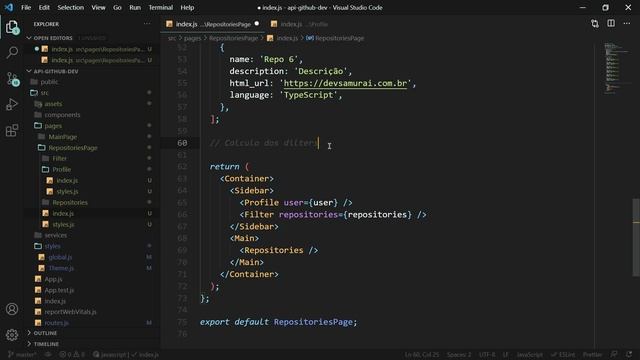Click the master branch status item
Image resolution: width=640 pixels, height=360 pixels.
pyautogui.click(x=22, y=354)
